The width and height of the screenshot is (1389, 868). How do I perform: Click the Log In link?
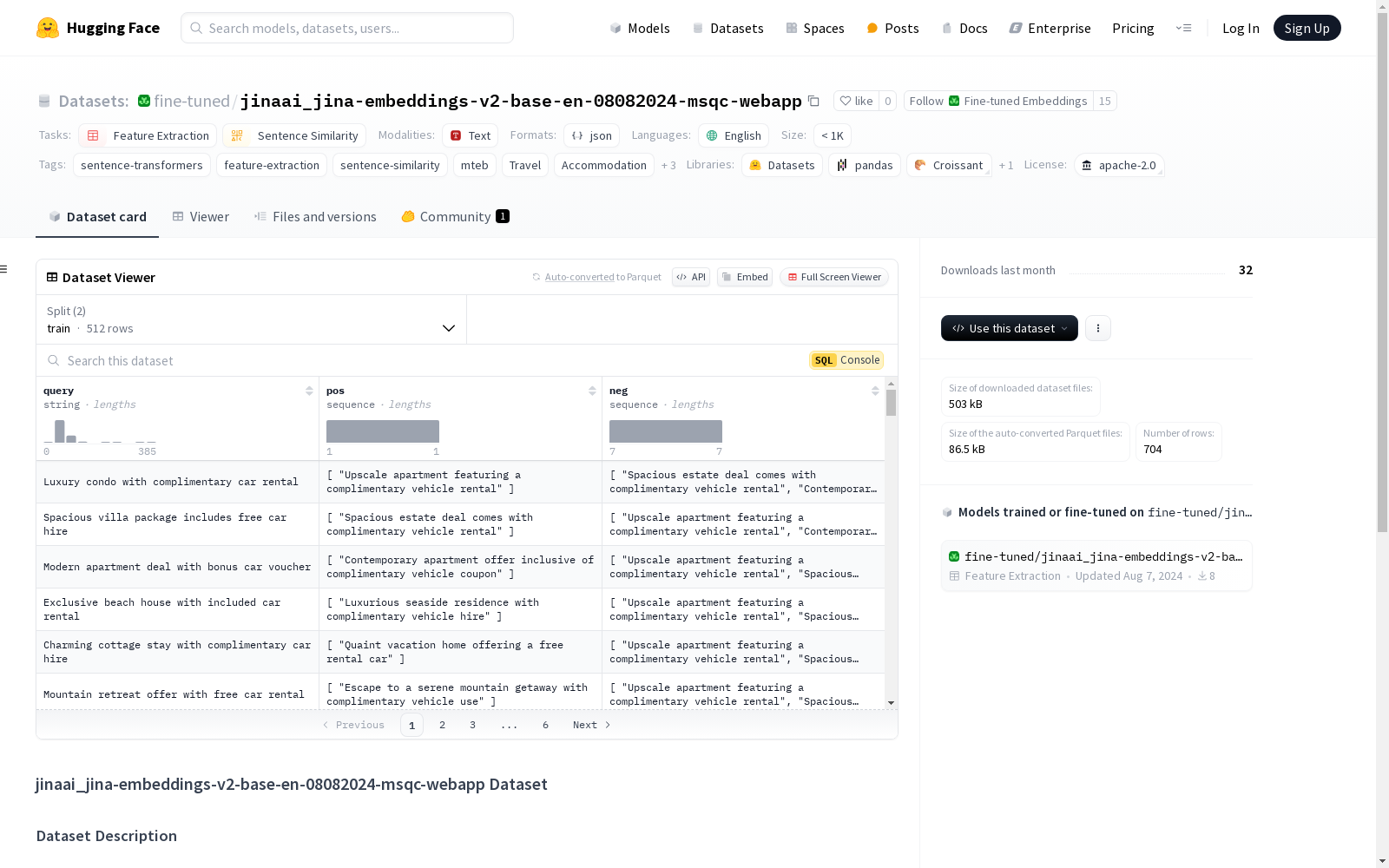[x=1241, y=28]
